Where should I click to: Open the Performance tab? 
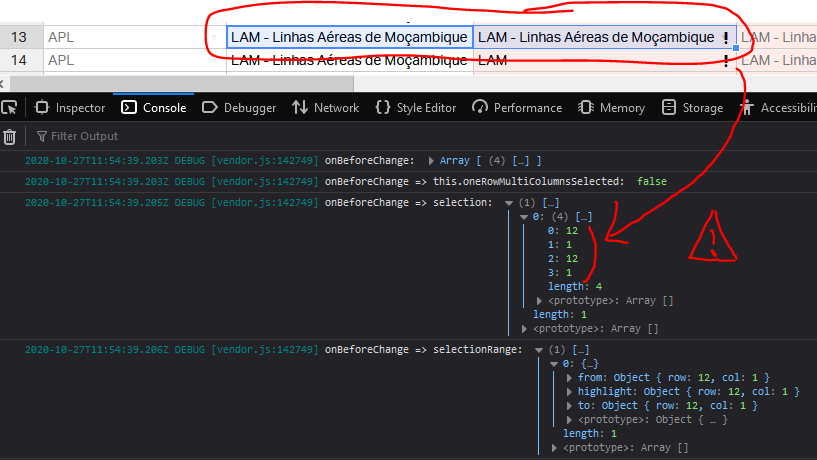pyautogui.click(x=517, y=107)
